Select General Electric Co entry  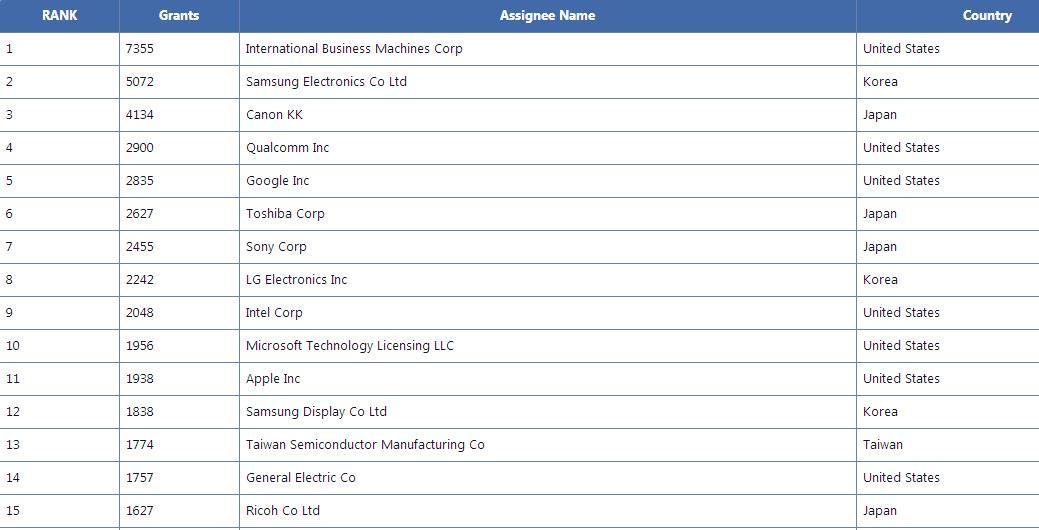click(300, 477)
